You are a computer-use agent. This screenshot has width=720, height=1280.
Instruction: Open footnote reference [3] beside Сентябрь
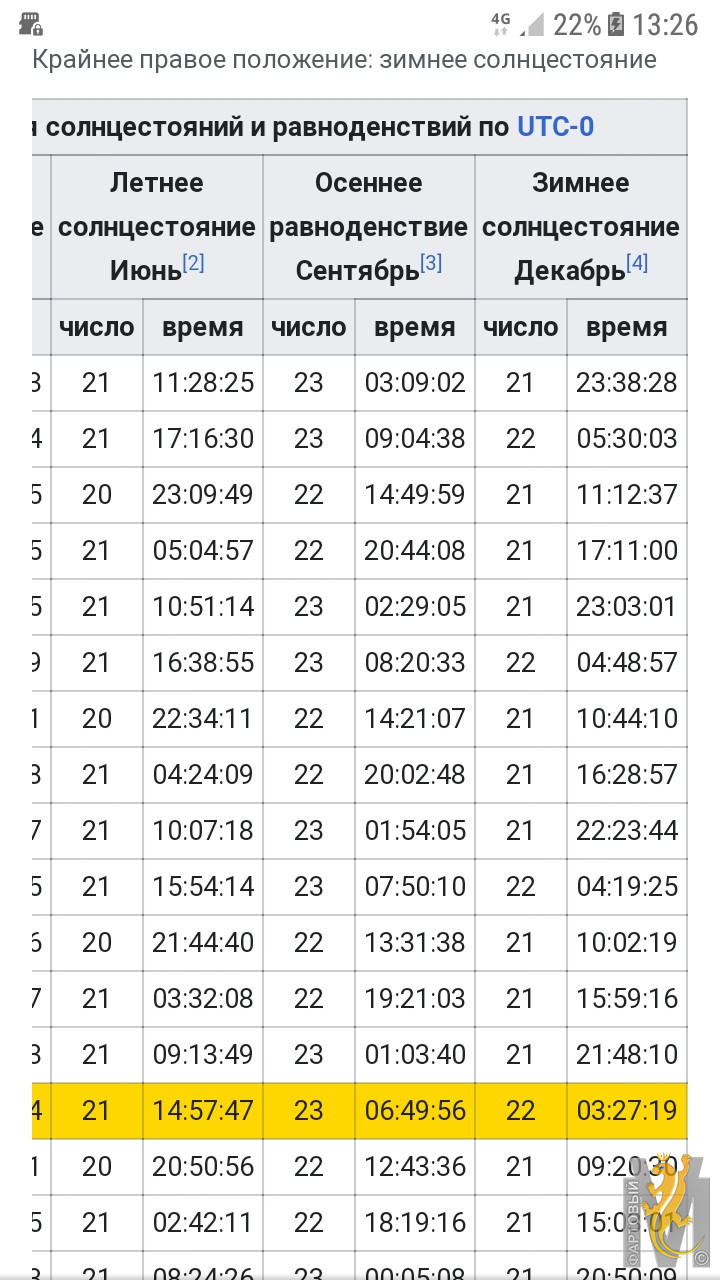point(431,263)
